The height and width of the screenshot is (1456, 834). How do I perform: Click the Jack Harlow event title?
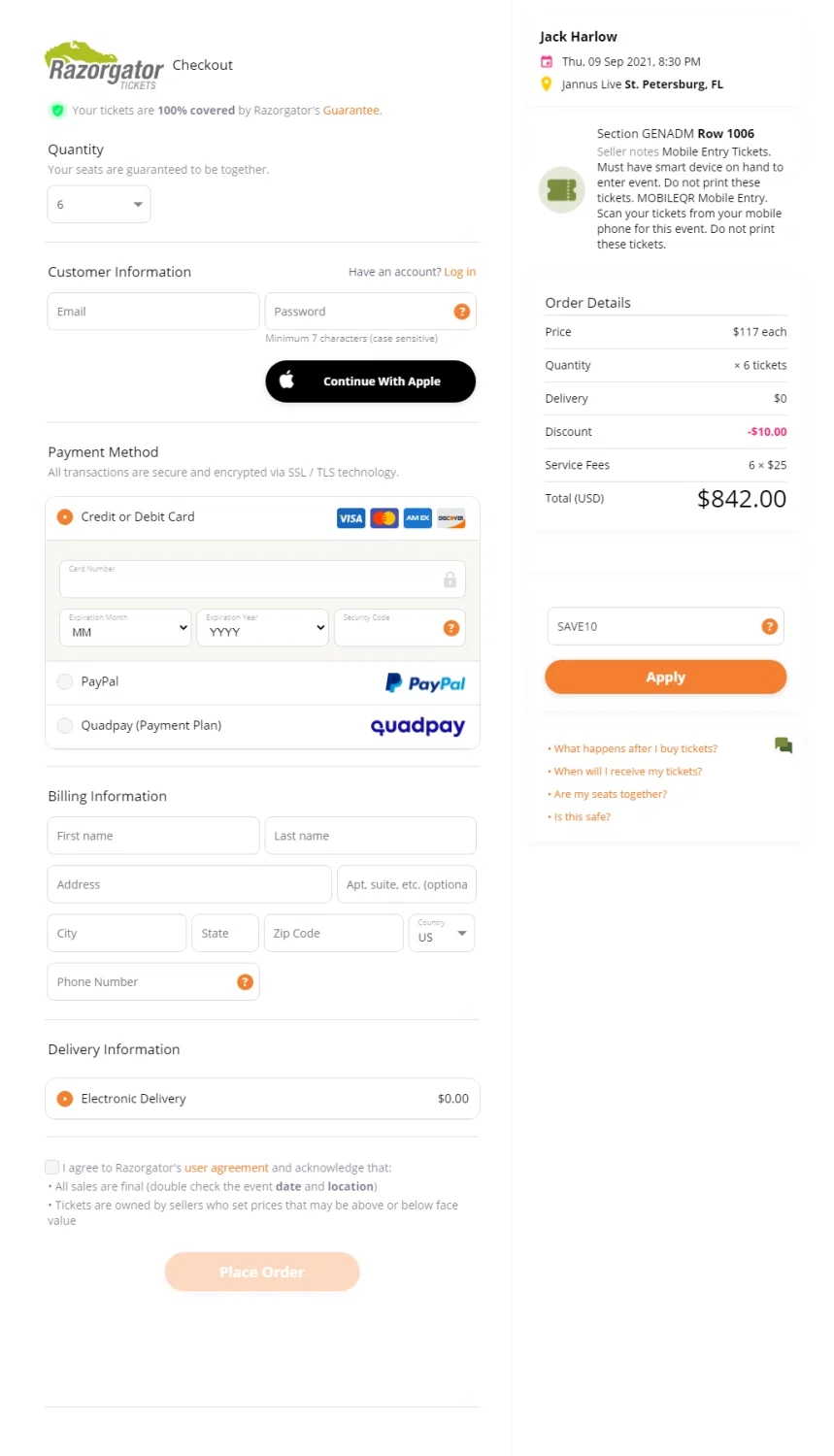tap(579, 37)
